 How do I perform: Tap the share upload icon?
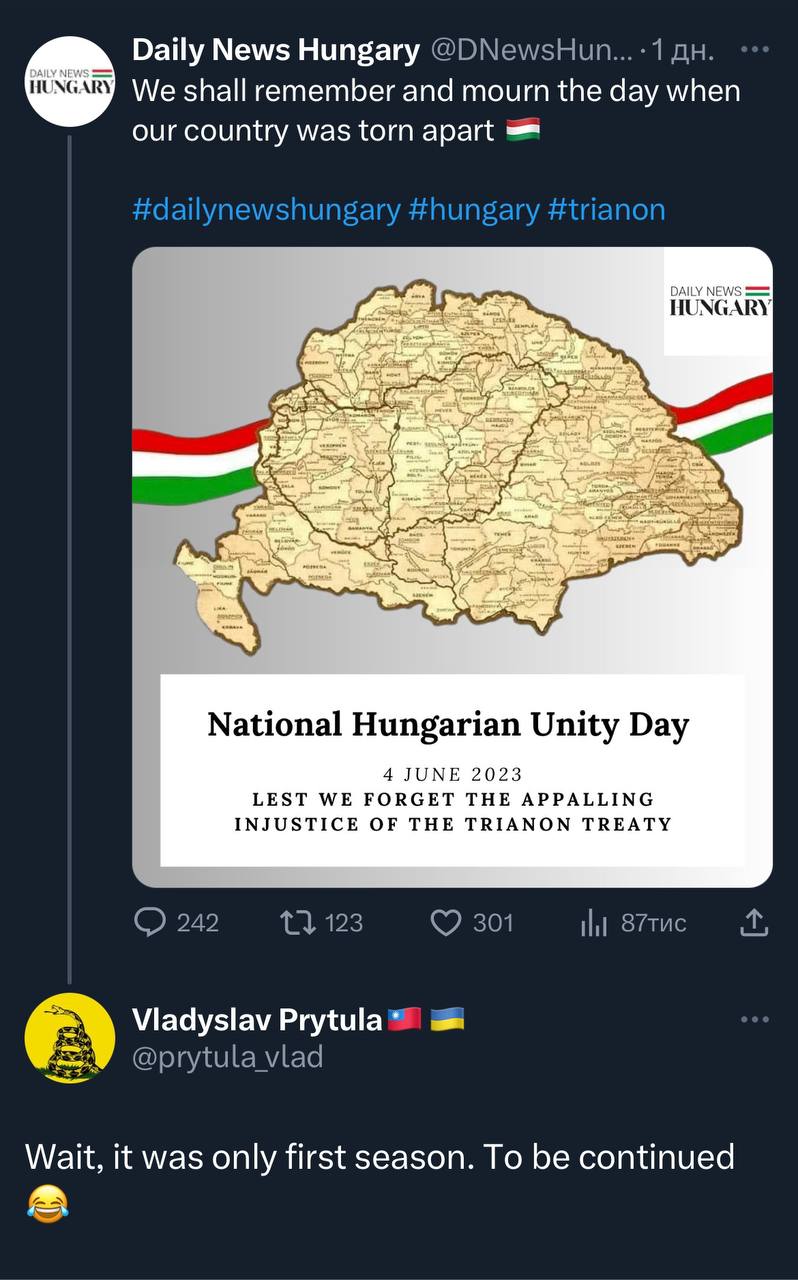(x=754, y=922)
